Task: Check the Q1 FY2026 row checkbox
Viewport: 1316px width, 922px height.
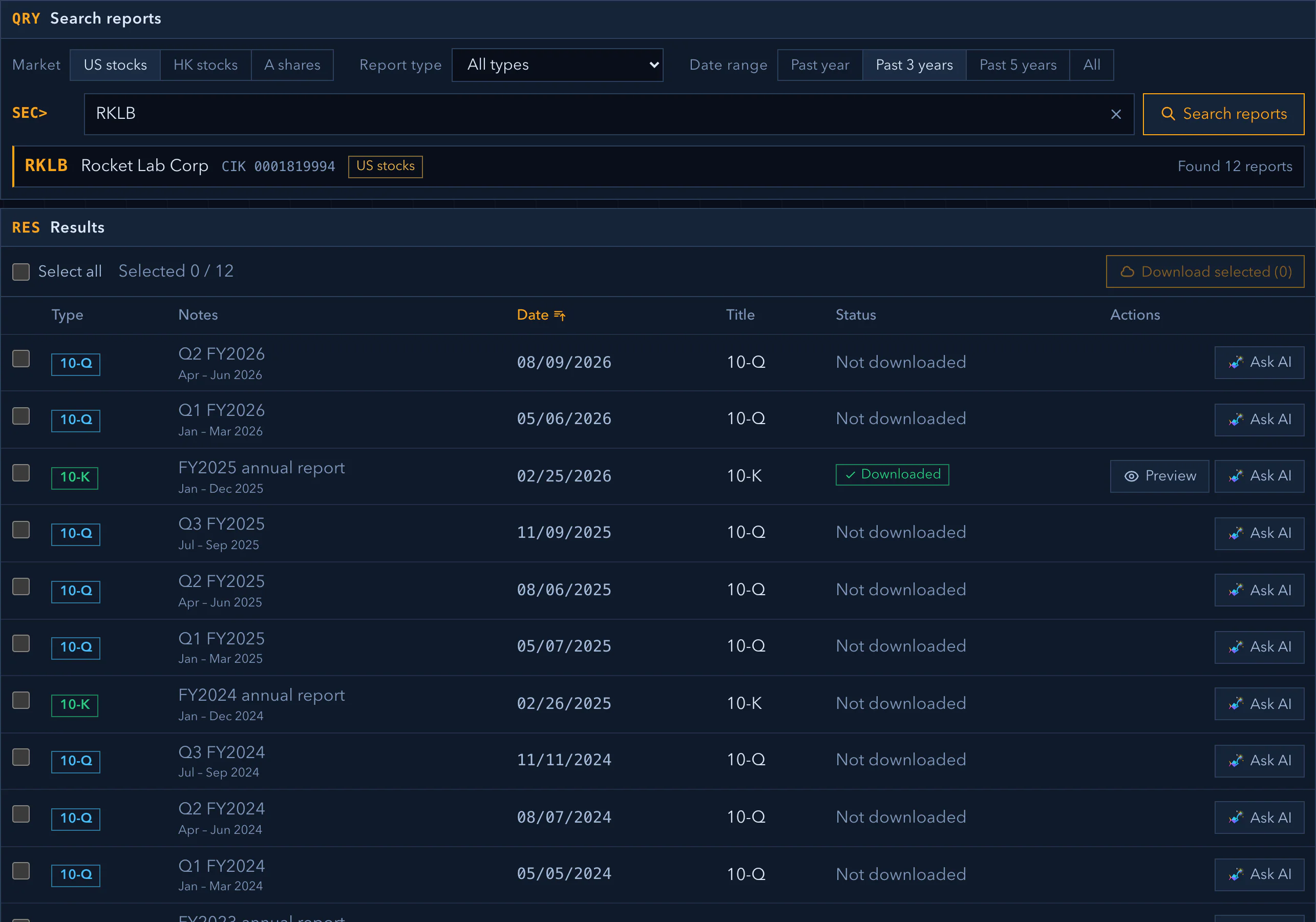Action: coord(21,416)
